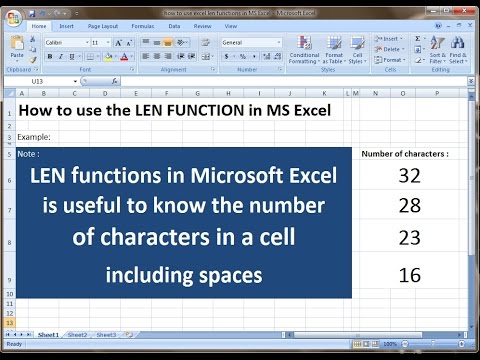The height and width of the screenshot is (360, 480).
Task: Open Font dialog launcher
Action: pyautogui.click(x=132, y=69)
